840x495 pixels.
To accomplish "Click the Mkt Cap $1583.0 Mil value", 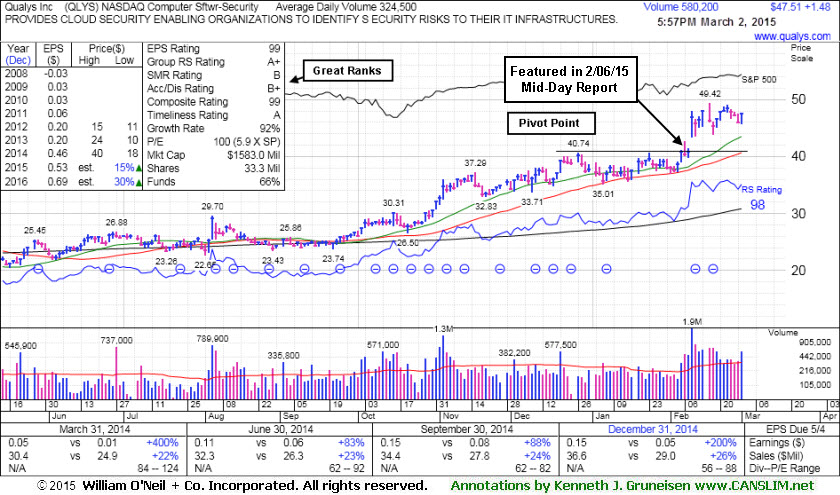I will click(x=253, y=155).
